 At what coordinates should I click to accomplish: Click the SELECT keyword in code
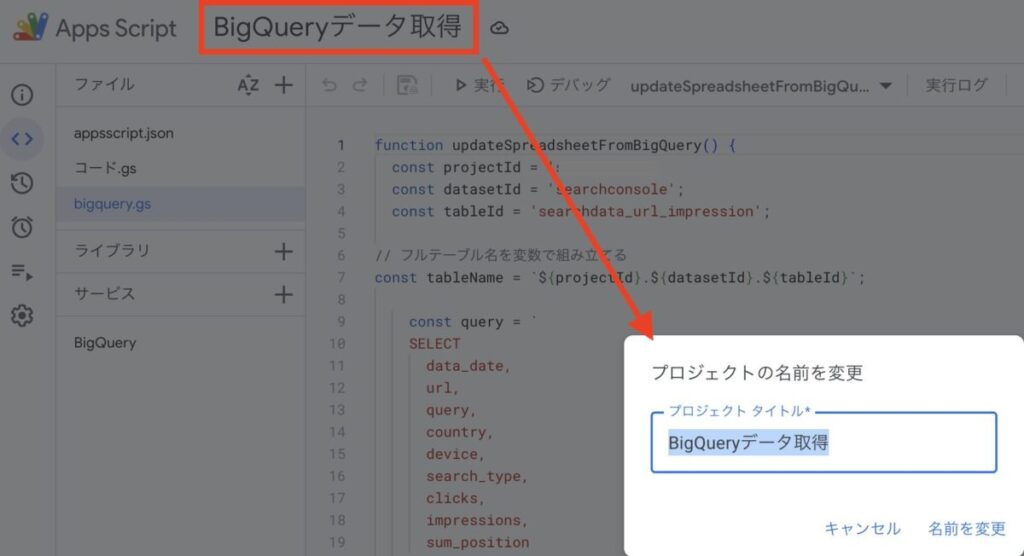pos(434,344)
